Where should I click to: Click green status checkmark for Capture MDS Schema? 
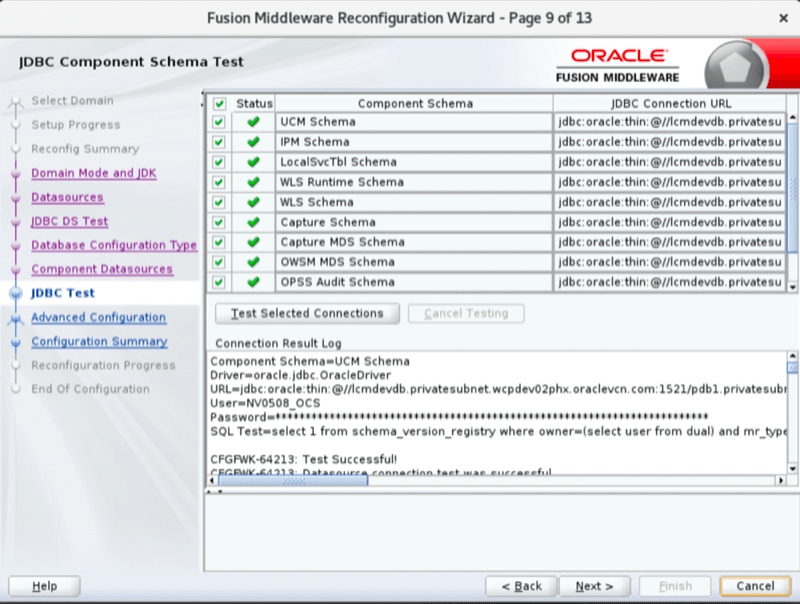coord(253,242)
